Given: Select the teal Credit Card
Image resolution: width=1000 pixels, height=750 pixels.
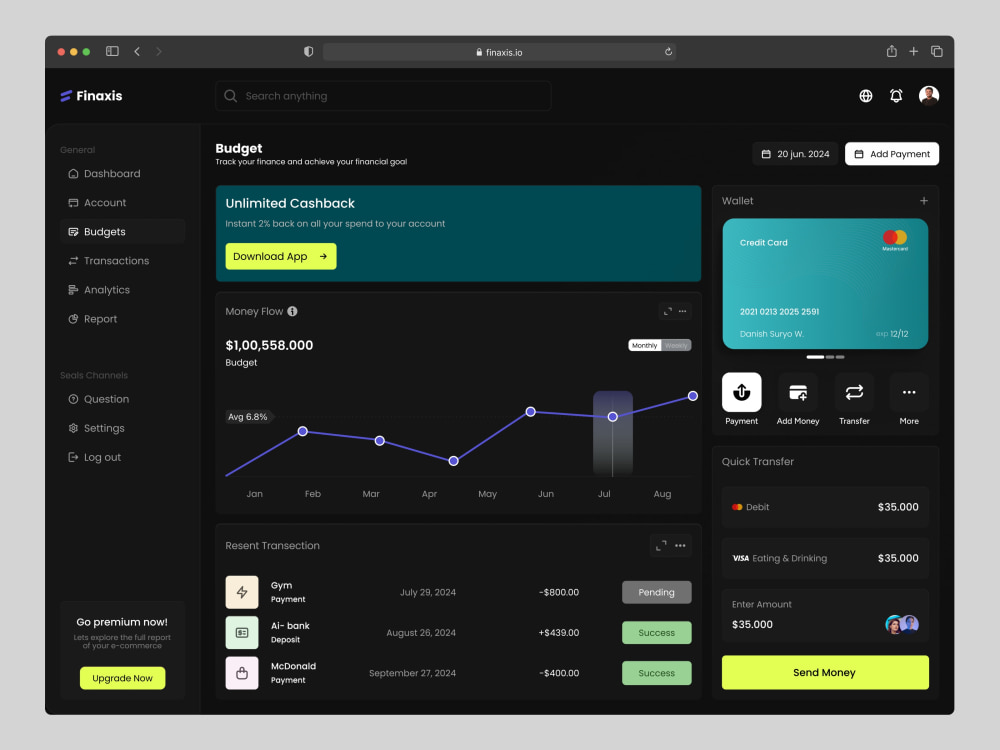Looking at the screenshot, I should point(825,284).
